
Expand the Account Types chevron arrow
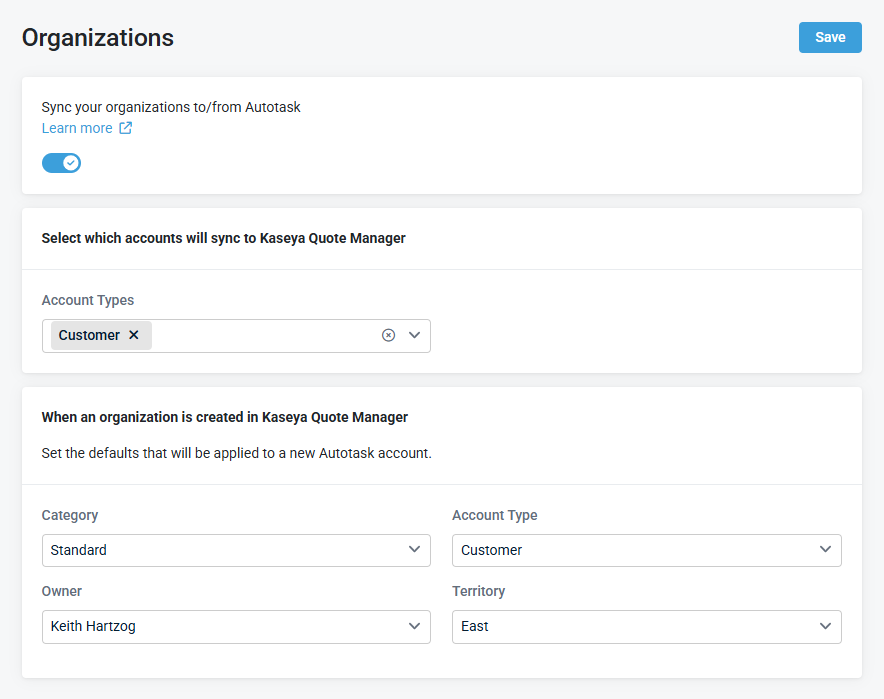click(x=415, y=335)
